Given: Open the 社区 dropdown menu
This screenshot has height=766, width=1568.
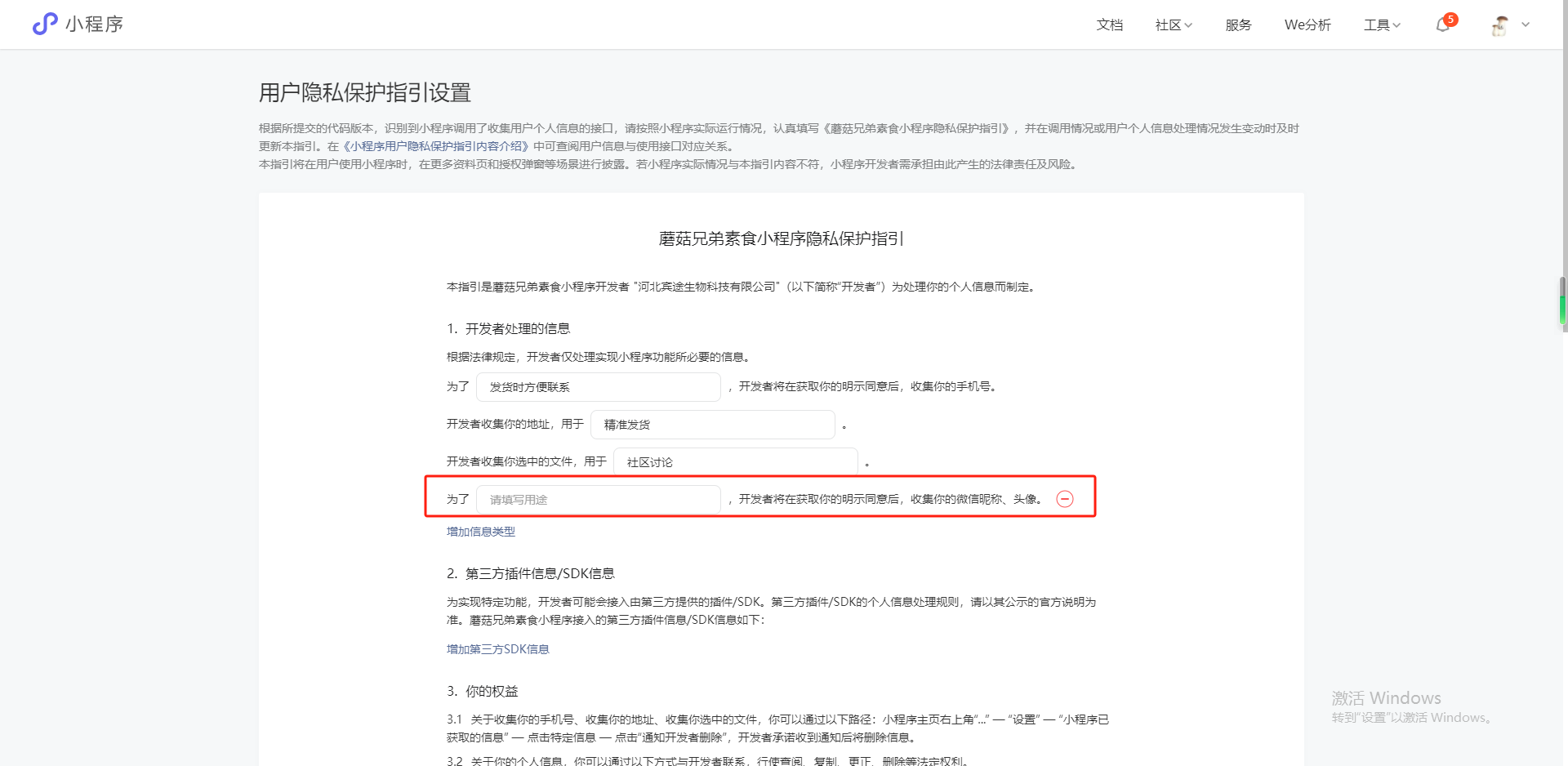Looking at the screenshot, I should click(x=1174, y=24).
